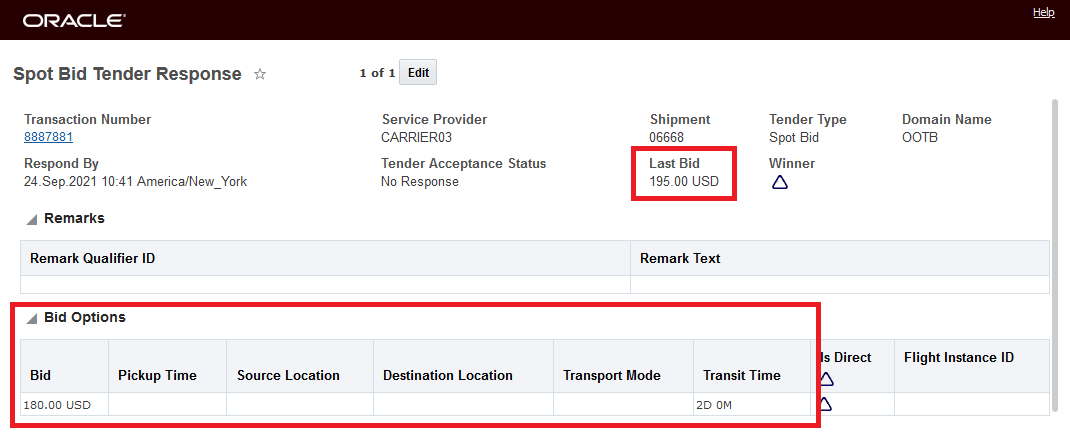Click the Bid column header

41,375
